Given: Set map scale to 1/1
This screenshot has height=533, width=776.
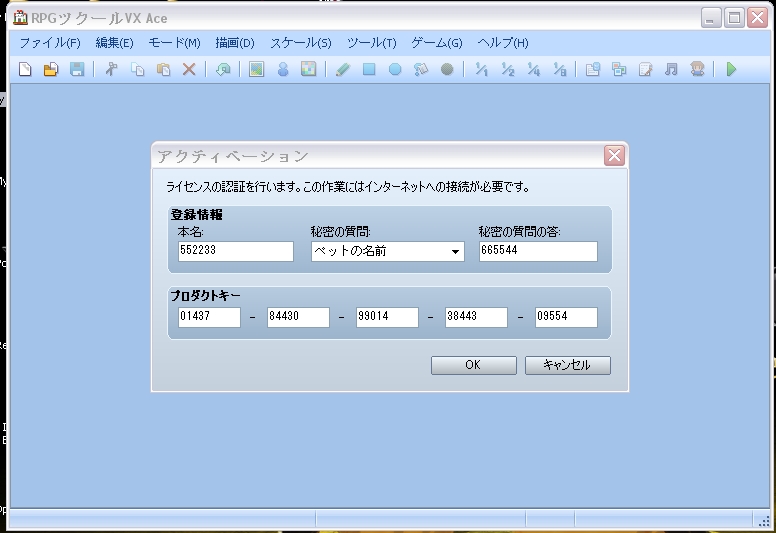Looking at the screenshot, I should [482, 69].
